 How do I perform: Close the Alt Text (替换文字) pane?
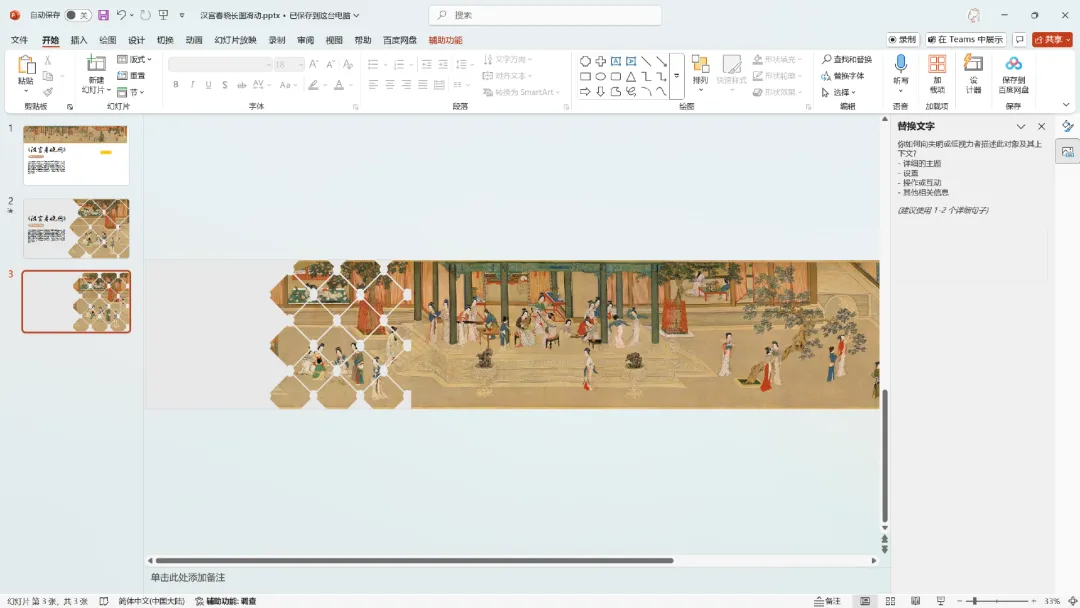pos(1041,127)
